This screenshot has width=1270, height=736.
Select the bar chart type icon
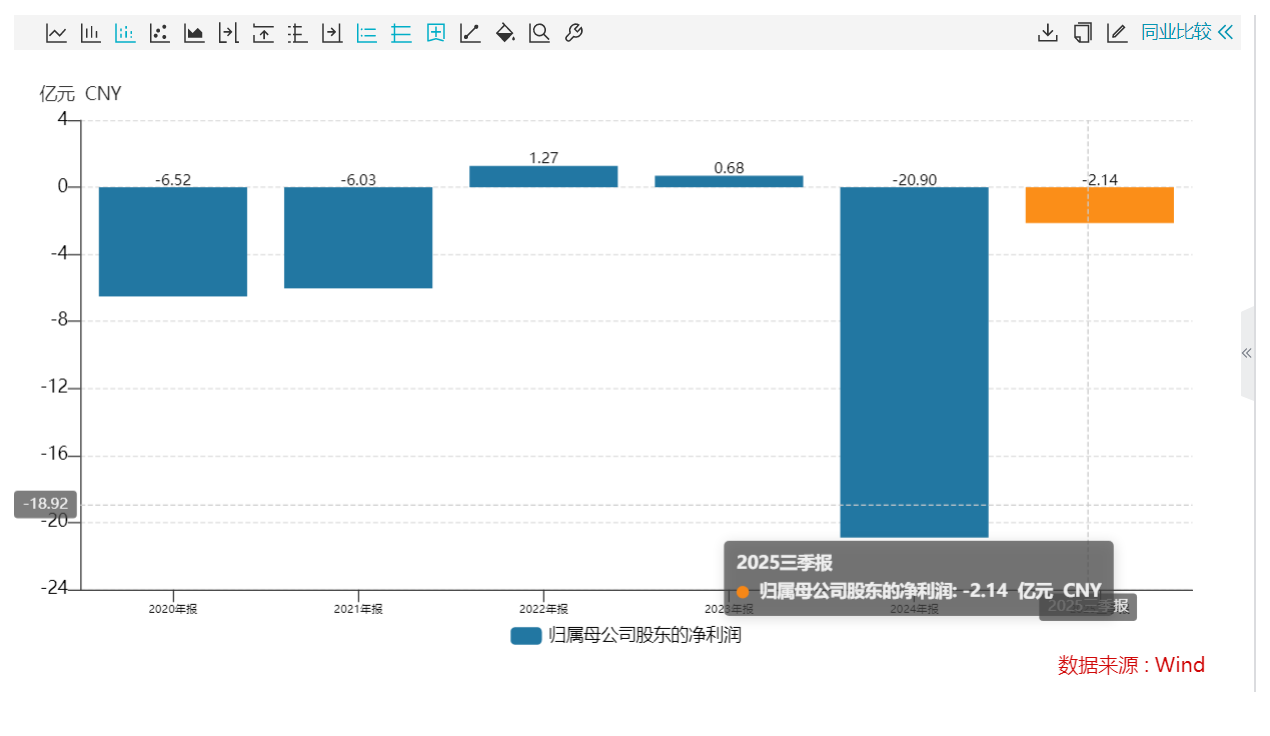click(91, 33)
